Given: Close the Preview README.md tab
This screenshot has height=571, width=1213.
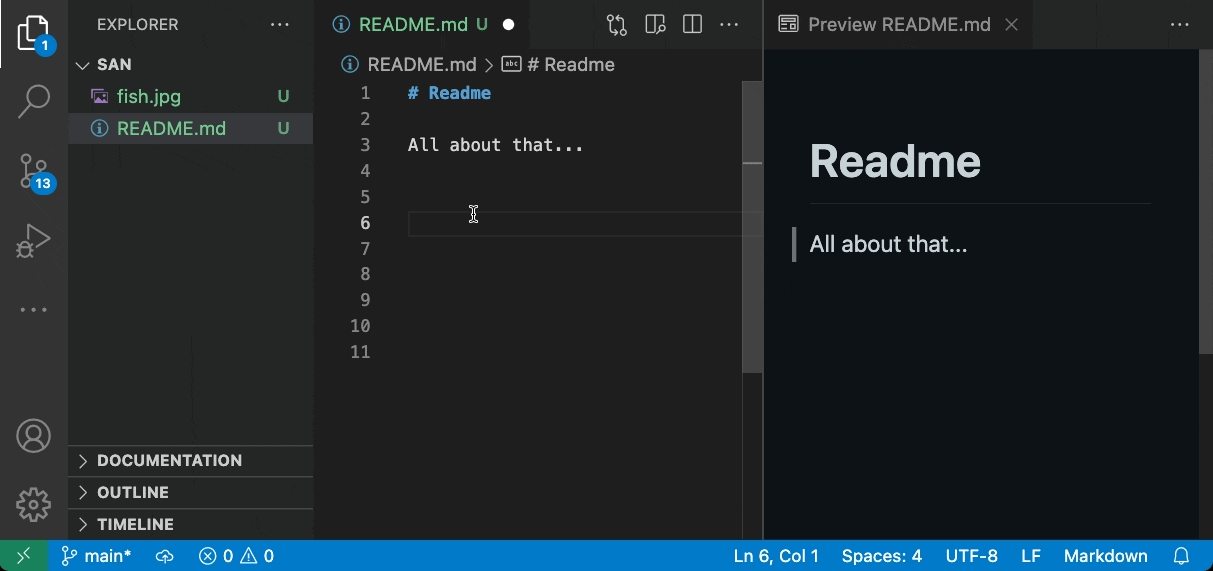Looking at the screenshot, I should pyautogui.click(x=1011, y=25).
